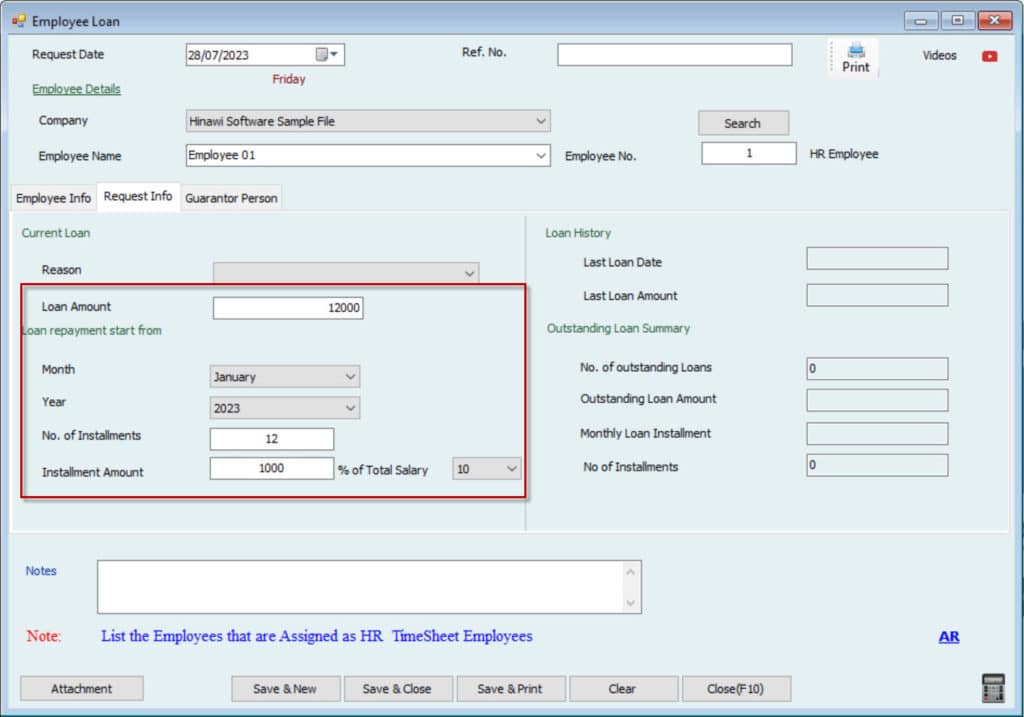This screenshot has height=717, width=1024.
Task: Click the No. of outstanding Loans field
Action: [877, 368]
